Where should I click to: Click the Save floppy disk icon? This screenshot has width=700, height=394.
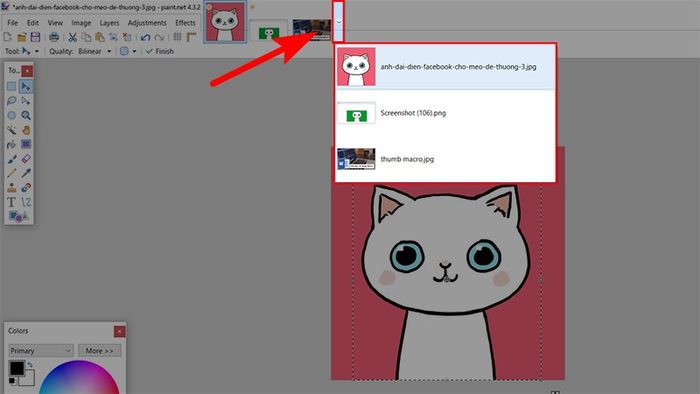[35, 37]
